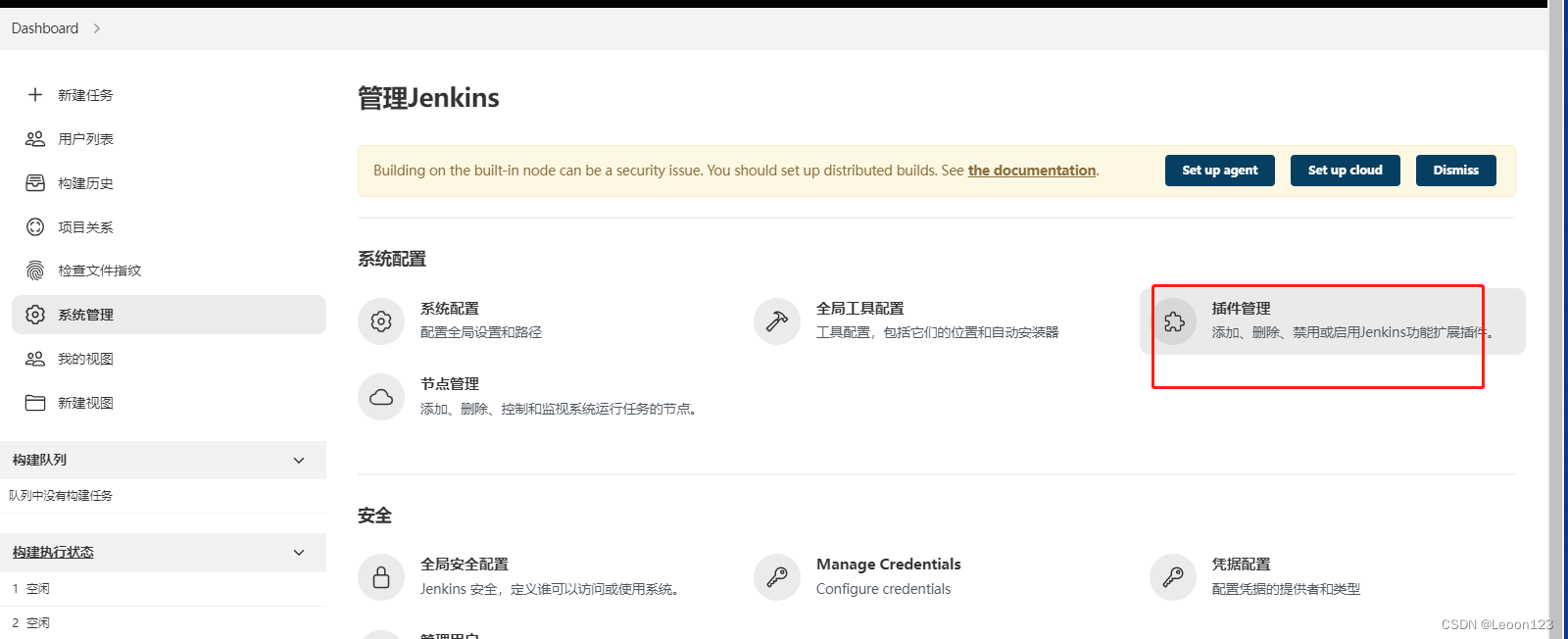
Task: Click the cloud icon for 节点管理
Action: pyautogui.click(x=381, y=397)
